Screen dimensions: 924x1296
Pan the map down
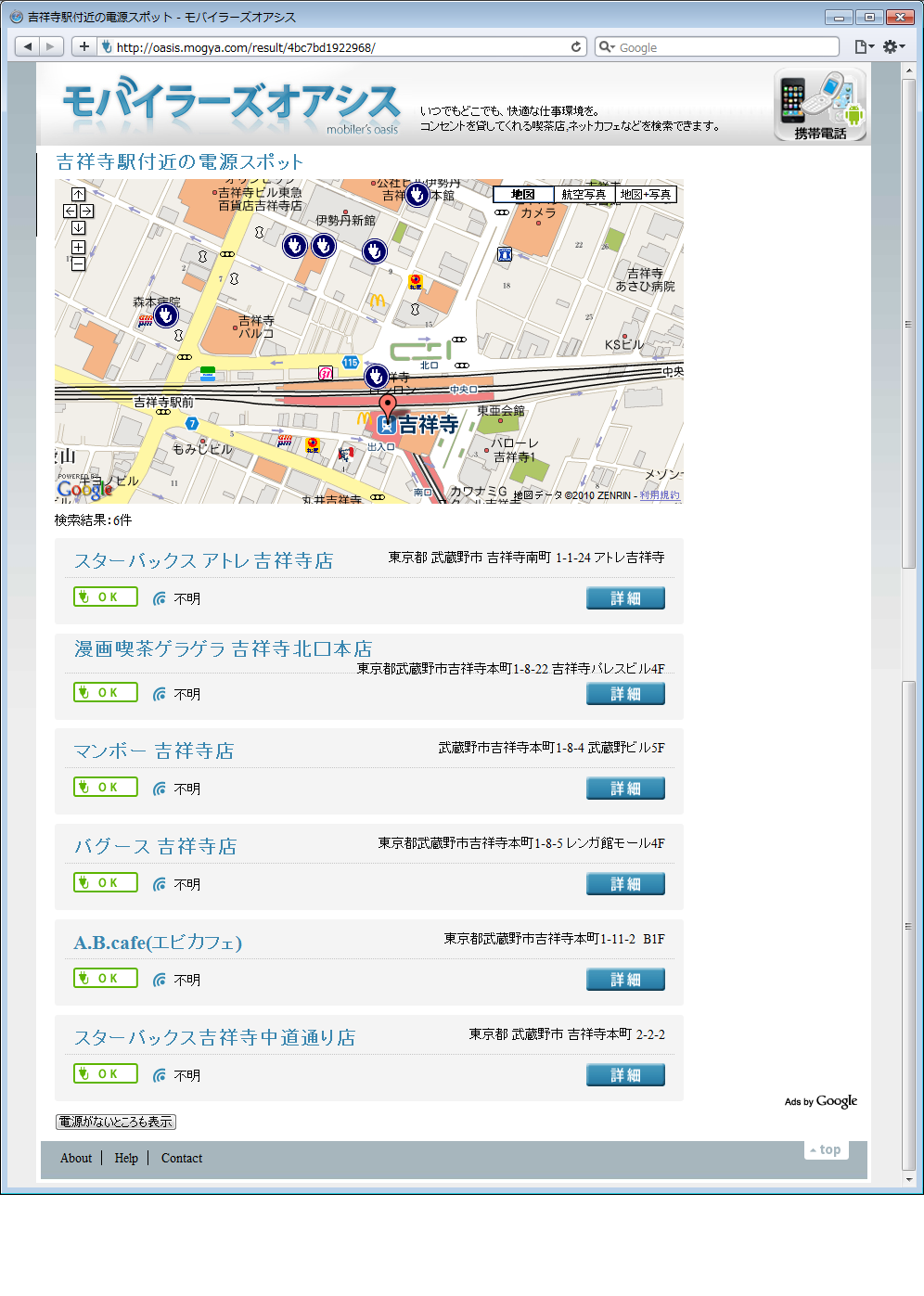coord(78,228)
